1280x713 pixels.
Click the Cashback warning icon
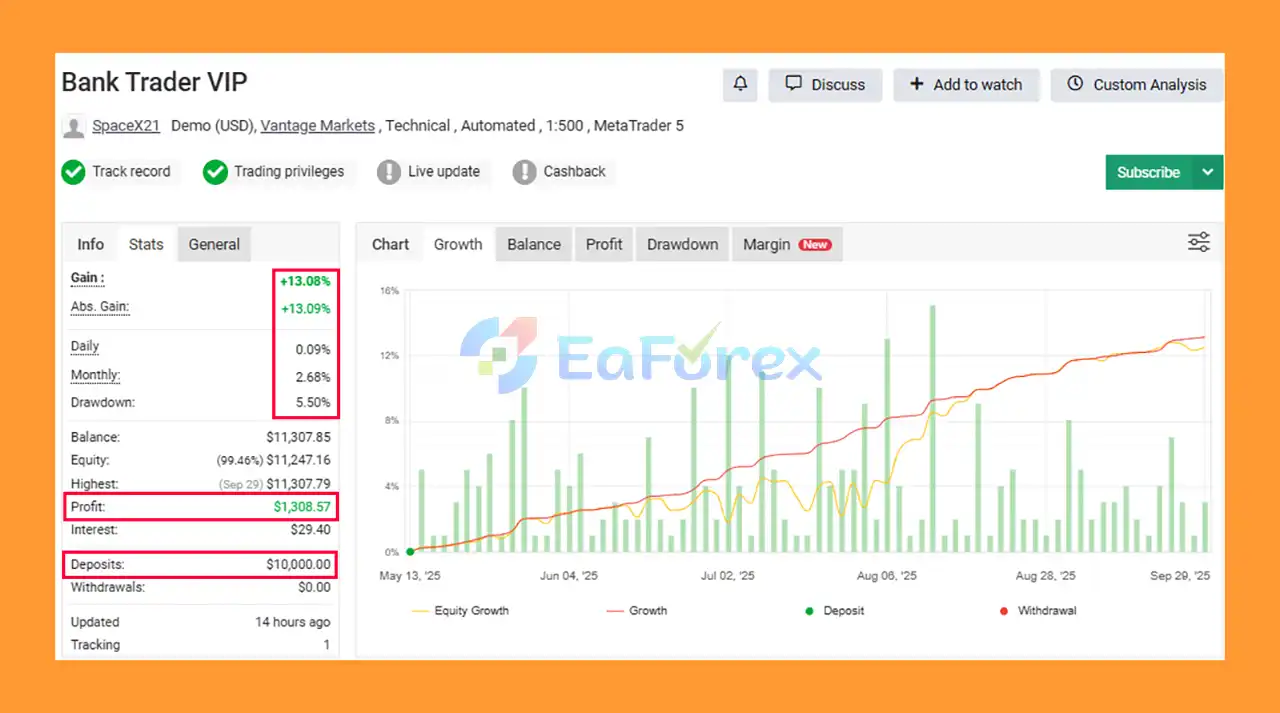tap(524, 172)
